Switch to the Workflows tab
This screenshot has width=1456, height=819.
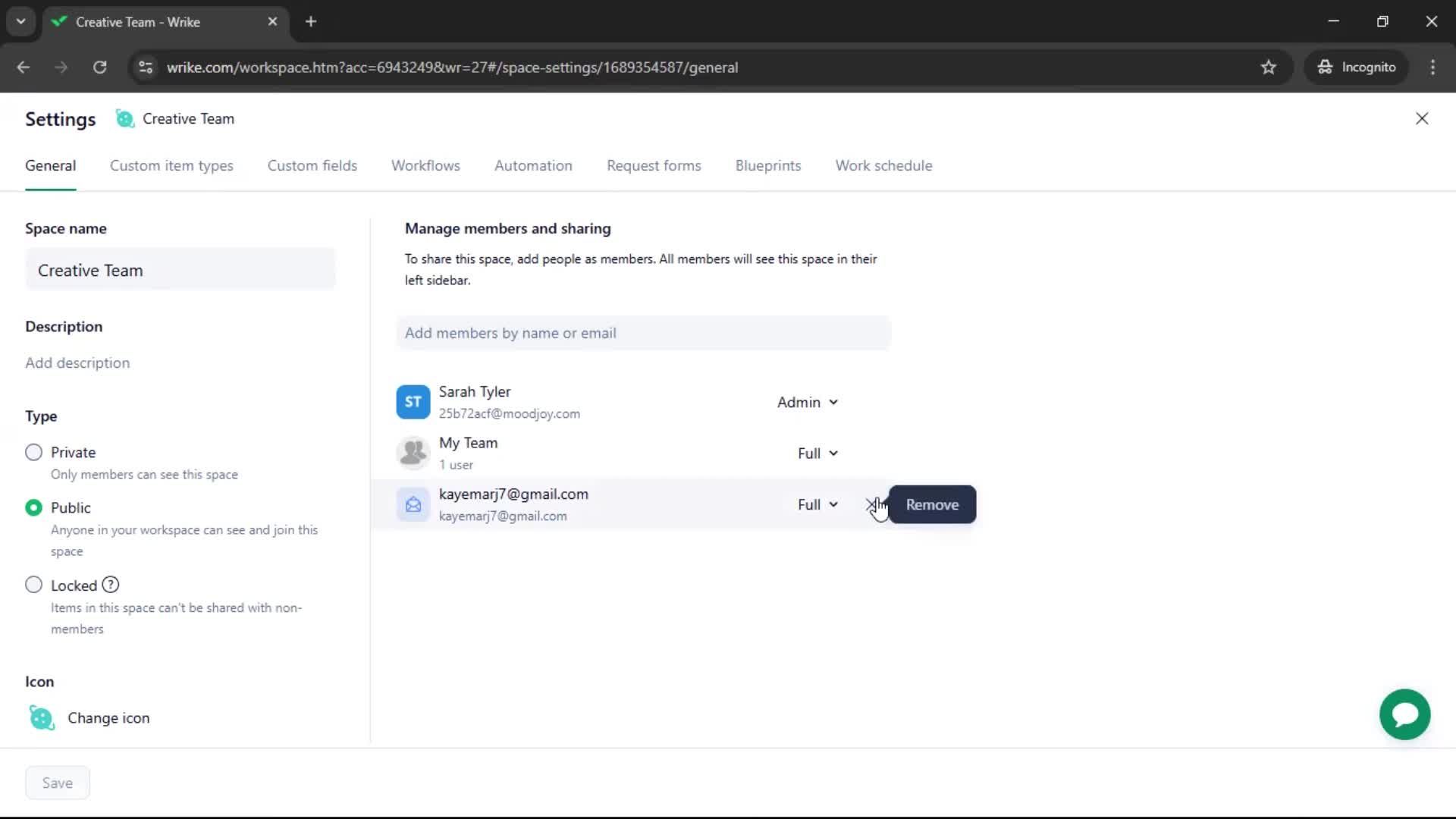coord(425,165)
